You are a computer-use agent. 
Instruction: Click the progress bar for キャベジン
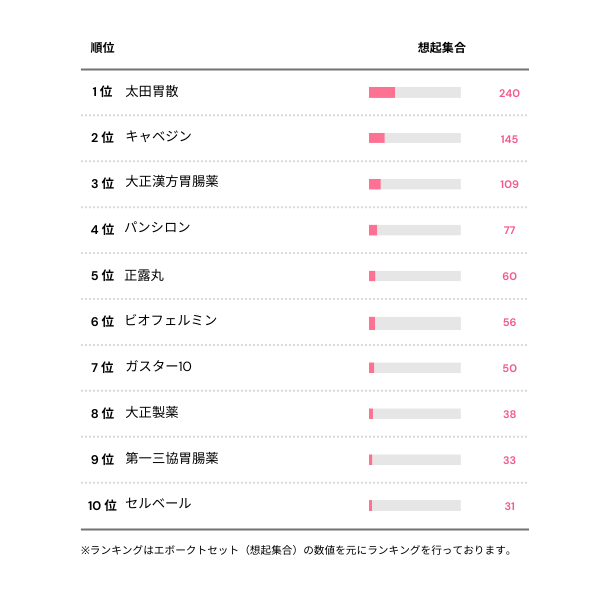[x=414, y=138]
